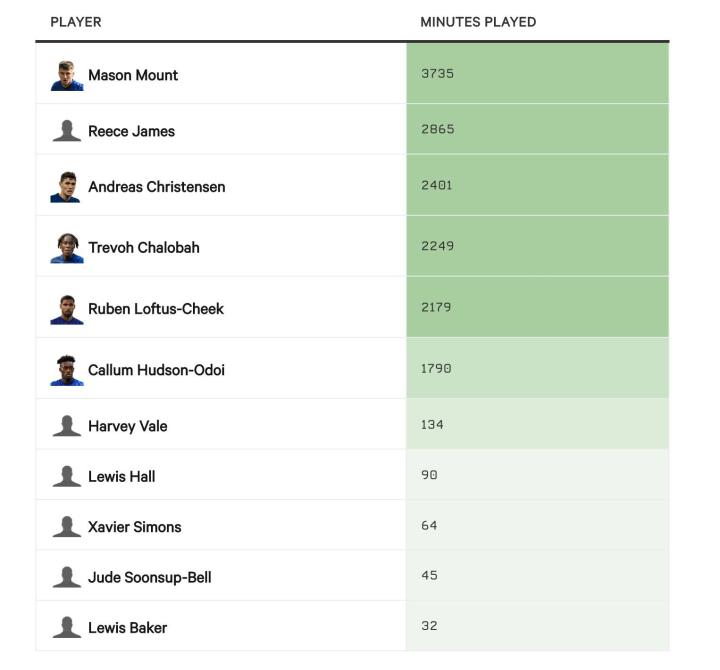The width and height of the screenshot is (720, 670).
Task: Click Reece James's placeholder avatar icon
Action: tap(67, 131)
